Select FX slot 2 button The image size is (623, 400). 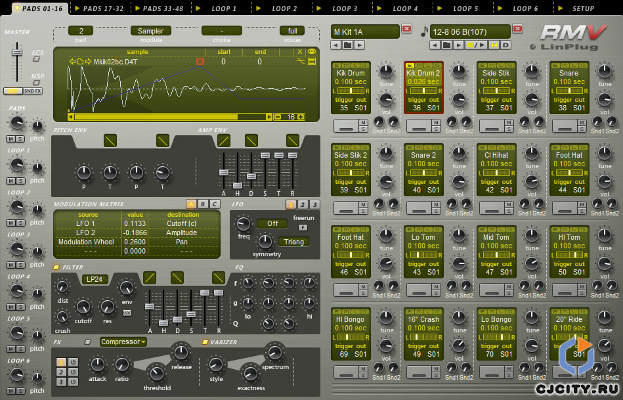61,372
